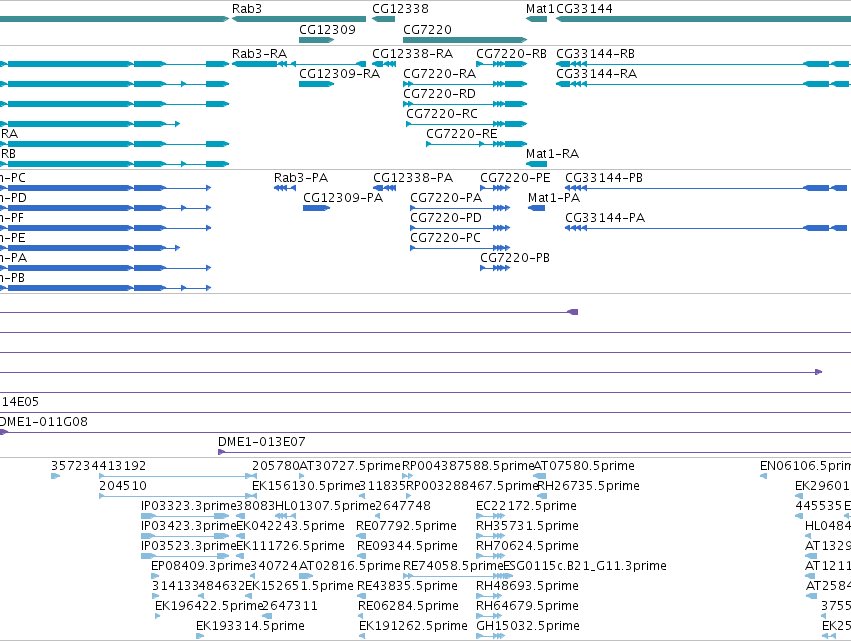Viewport: 851px width, 641px height.
Task: Select the AT07580.5prime EST label
Action: (585, 466)
